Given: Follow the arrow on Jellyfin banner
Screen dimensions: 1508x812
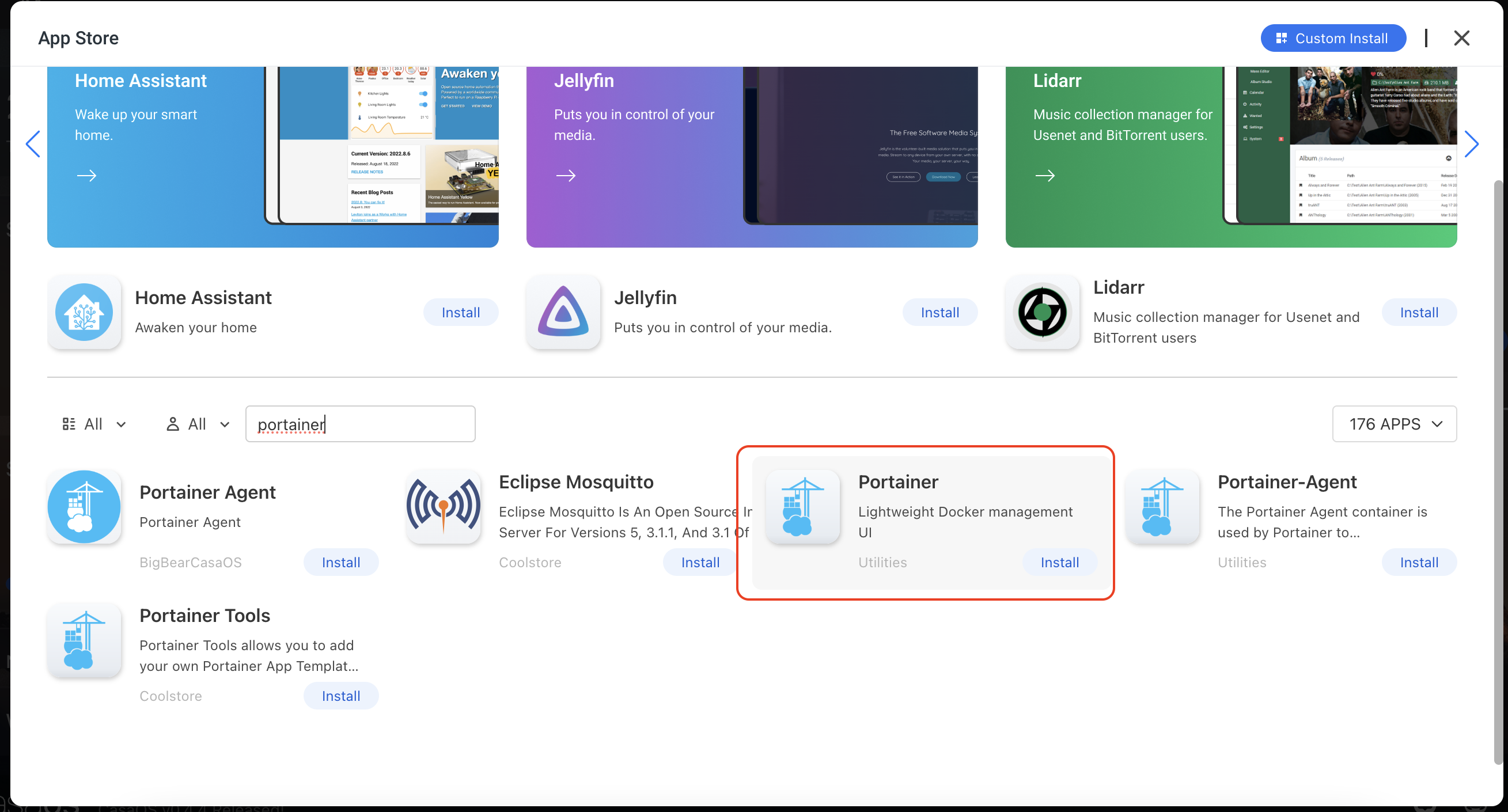Looking at the screenshot, I should pos(566,176).
